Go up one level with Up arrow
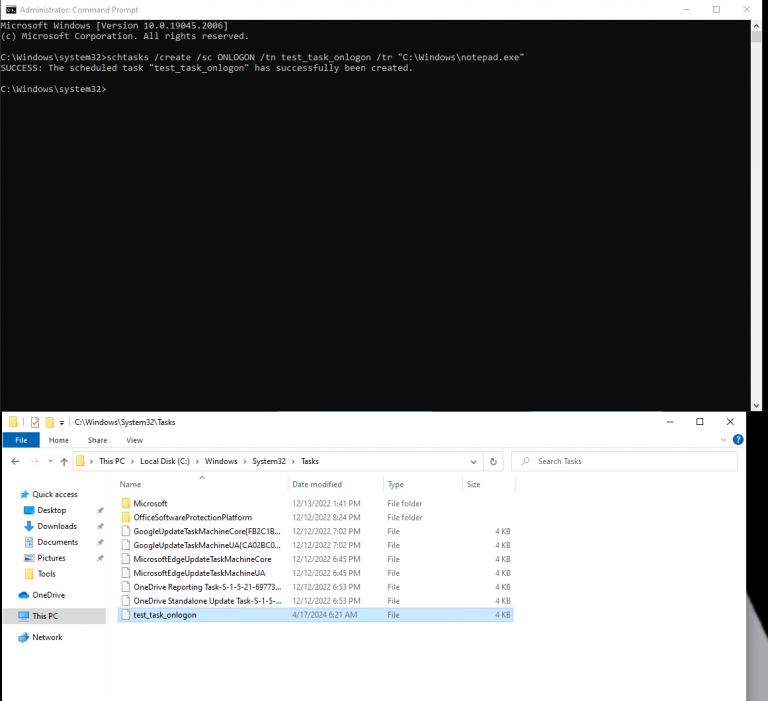768x701 pixels. 64,461
